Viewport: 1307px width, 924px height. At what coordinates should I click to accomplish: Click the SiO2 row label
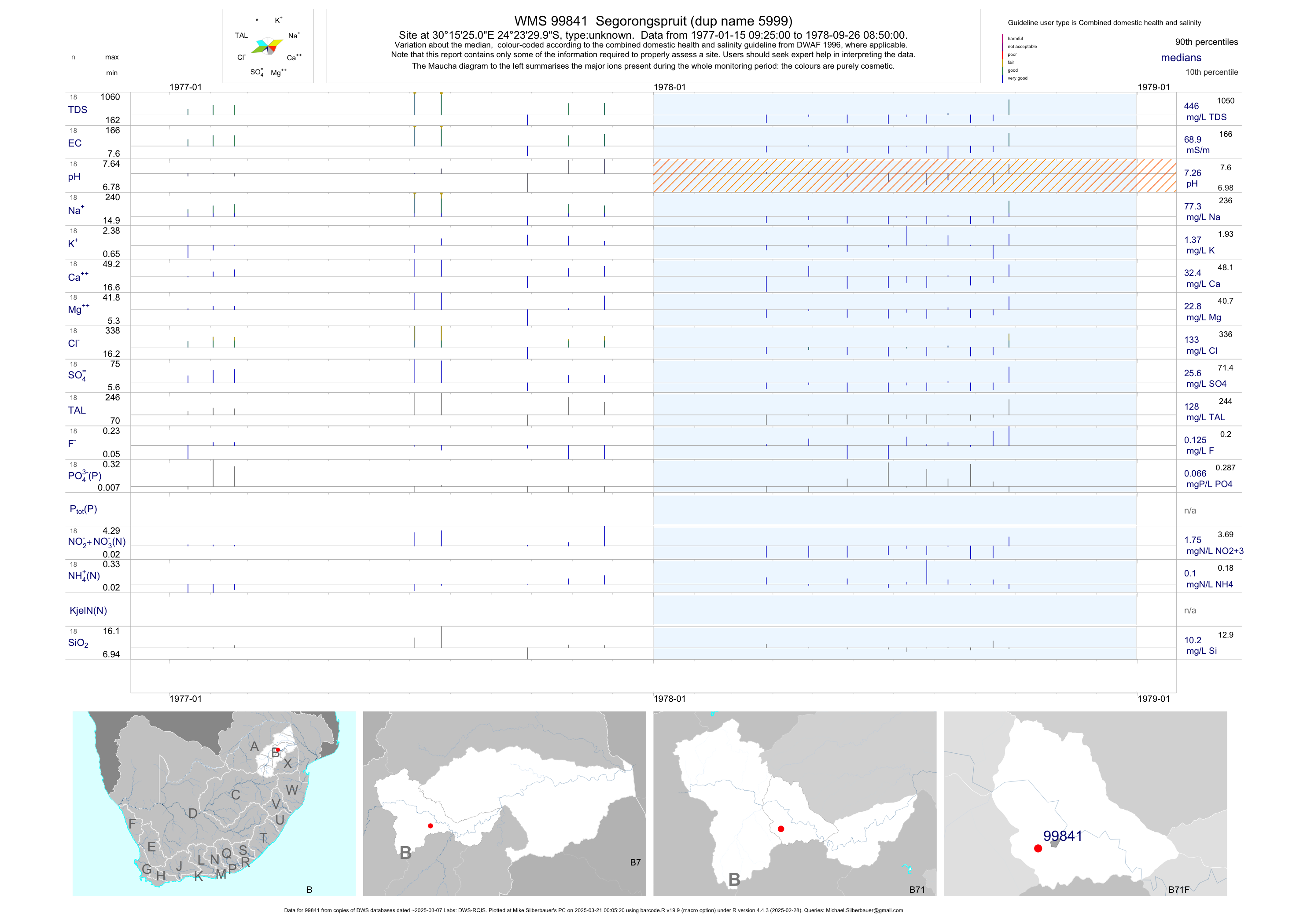[78, 643]
